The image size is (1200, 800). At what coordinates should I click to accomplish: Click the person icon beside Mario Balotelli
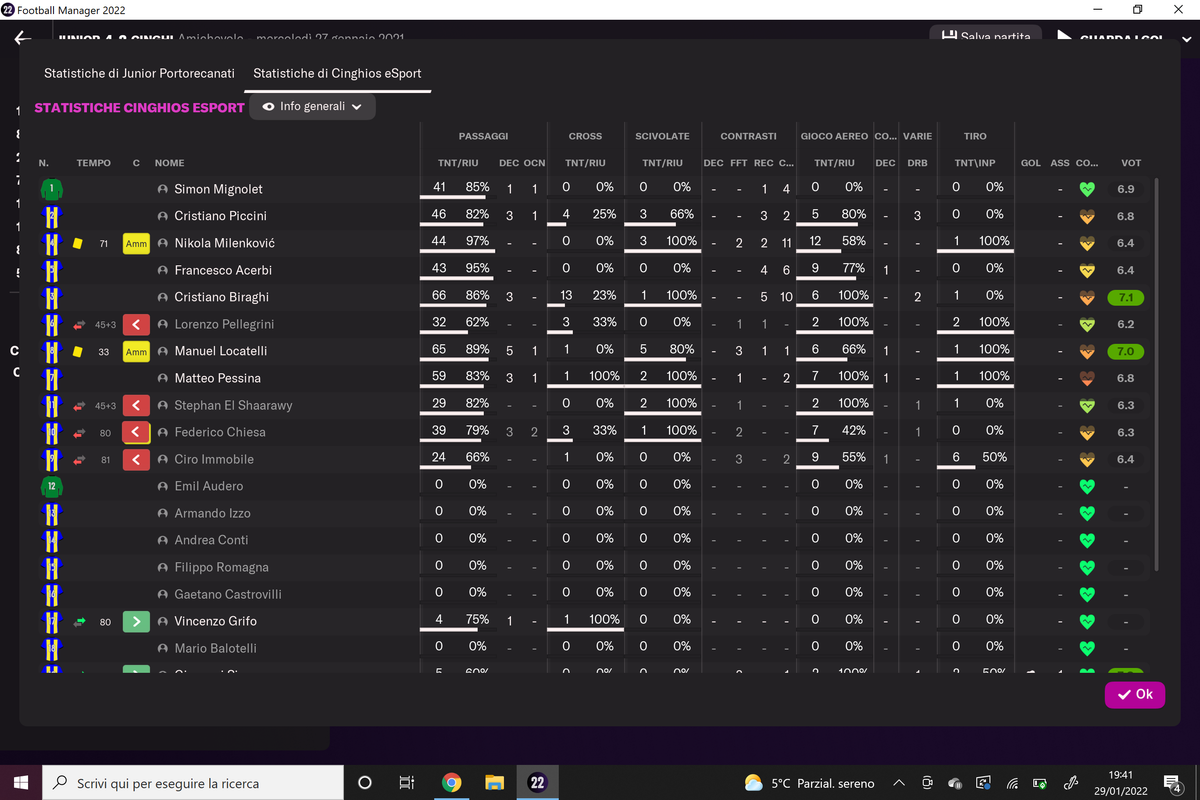[163, 648]
